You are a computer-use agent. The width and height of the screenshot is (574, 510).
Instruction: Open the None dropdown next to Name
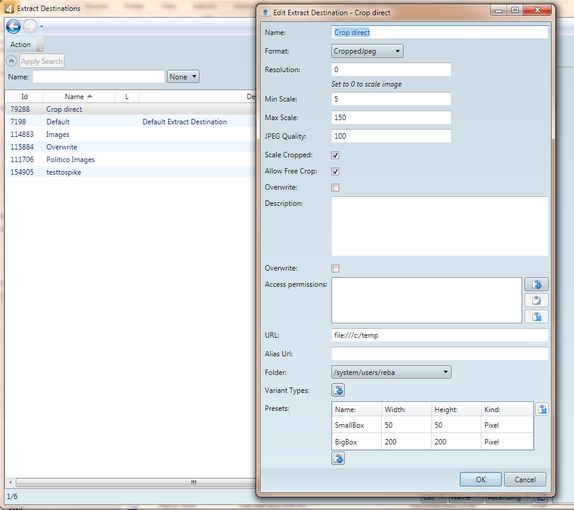pyautogui.click(x=183, y=77)
